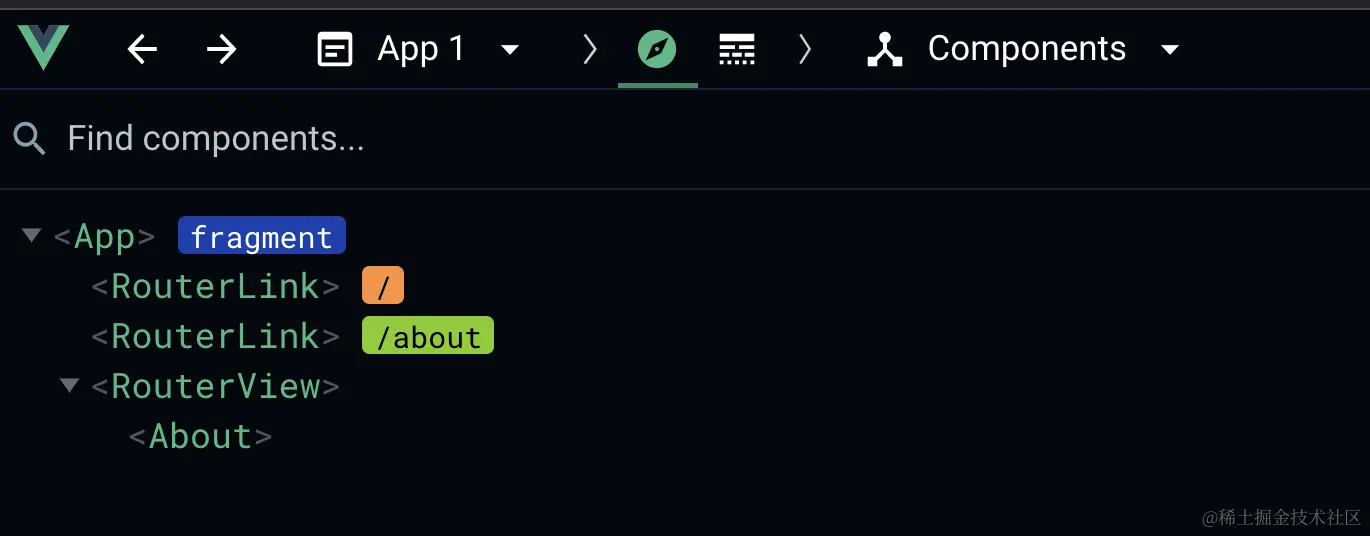Select the About component node
1370x536 pixels.
tap(201, 436)
